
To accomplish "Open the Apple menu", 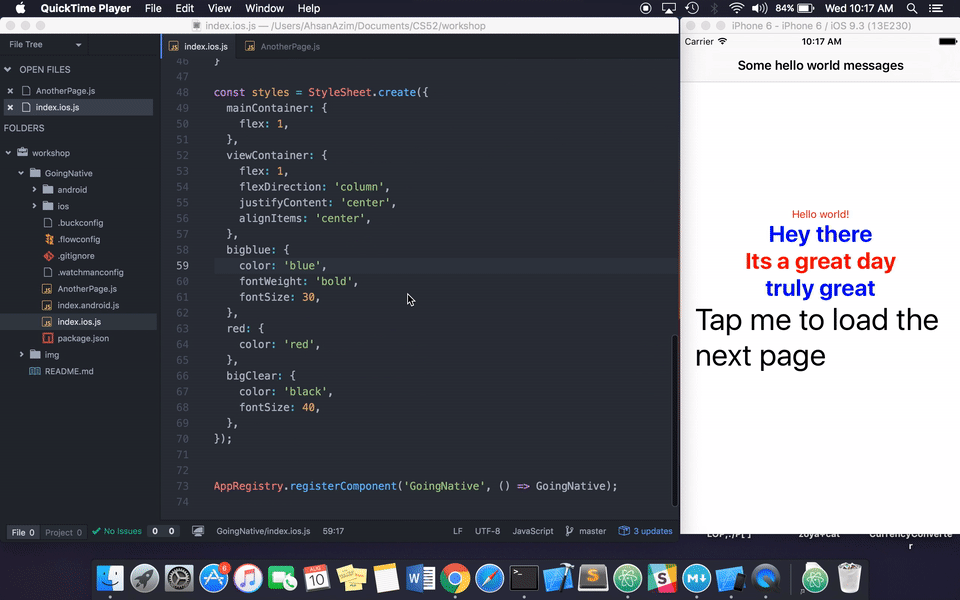I will (20, 8).
